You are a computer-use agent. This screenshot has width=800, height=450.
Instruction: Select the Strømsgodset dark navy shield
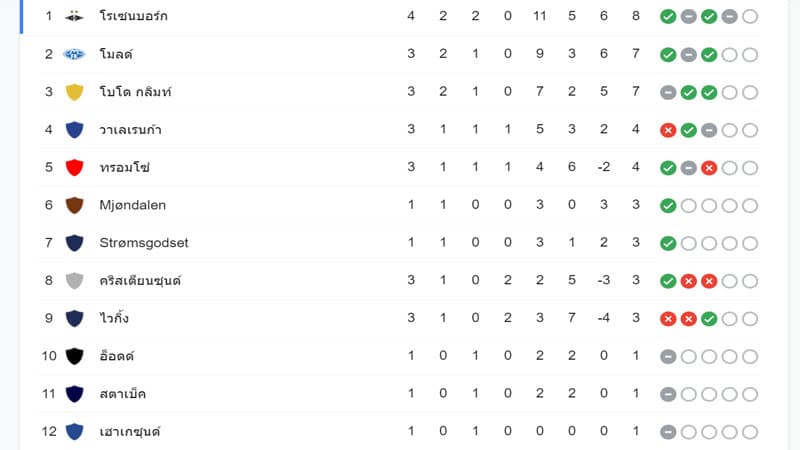74,243
